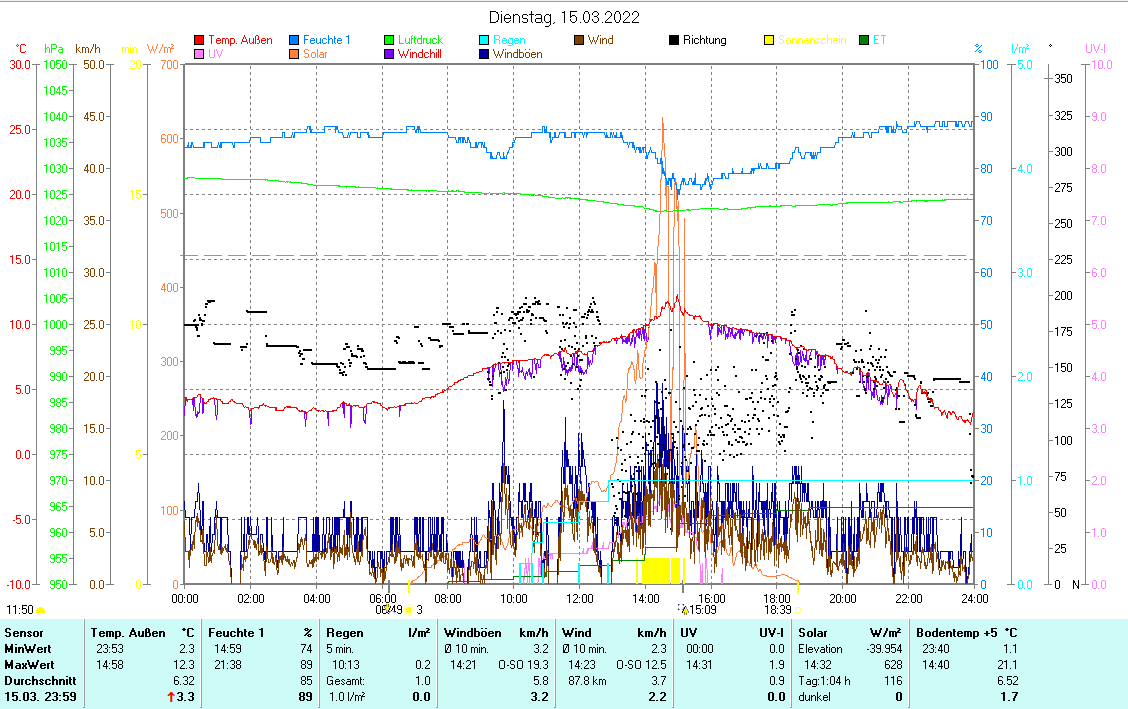Click the dark green ET legend square
The image size is (1128, 709).
click(x=864, y=41)
